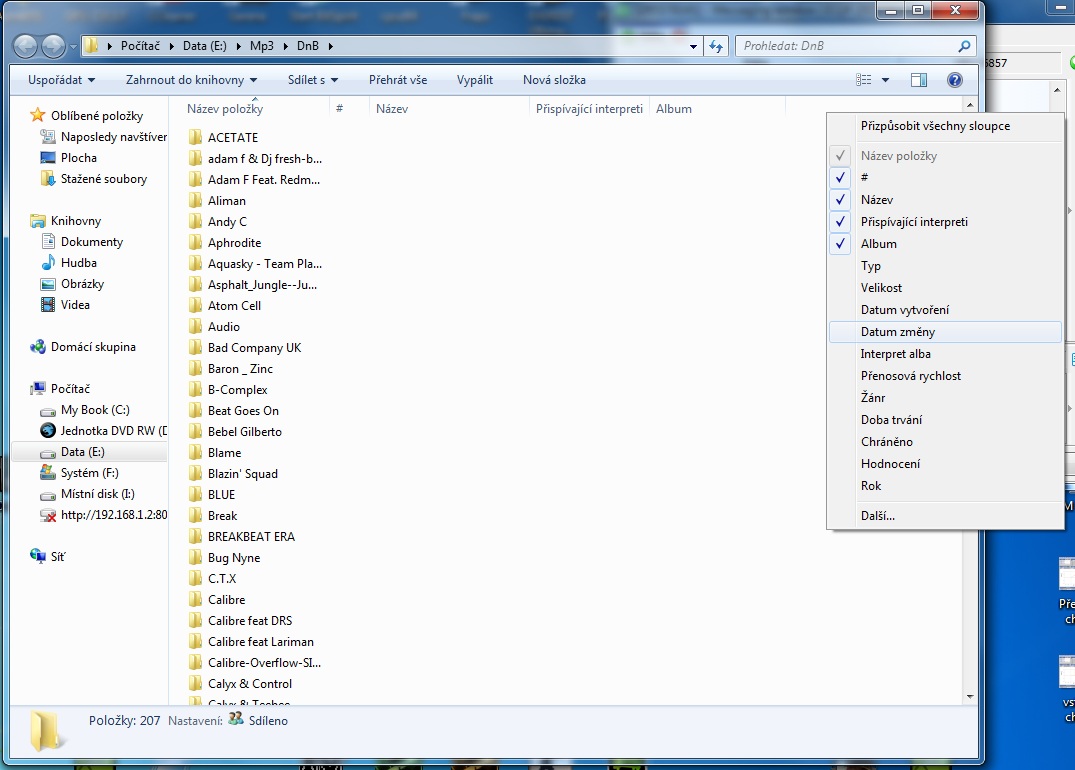Choose Hodnocení in column menu

coord(946,464)
